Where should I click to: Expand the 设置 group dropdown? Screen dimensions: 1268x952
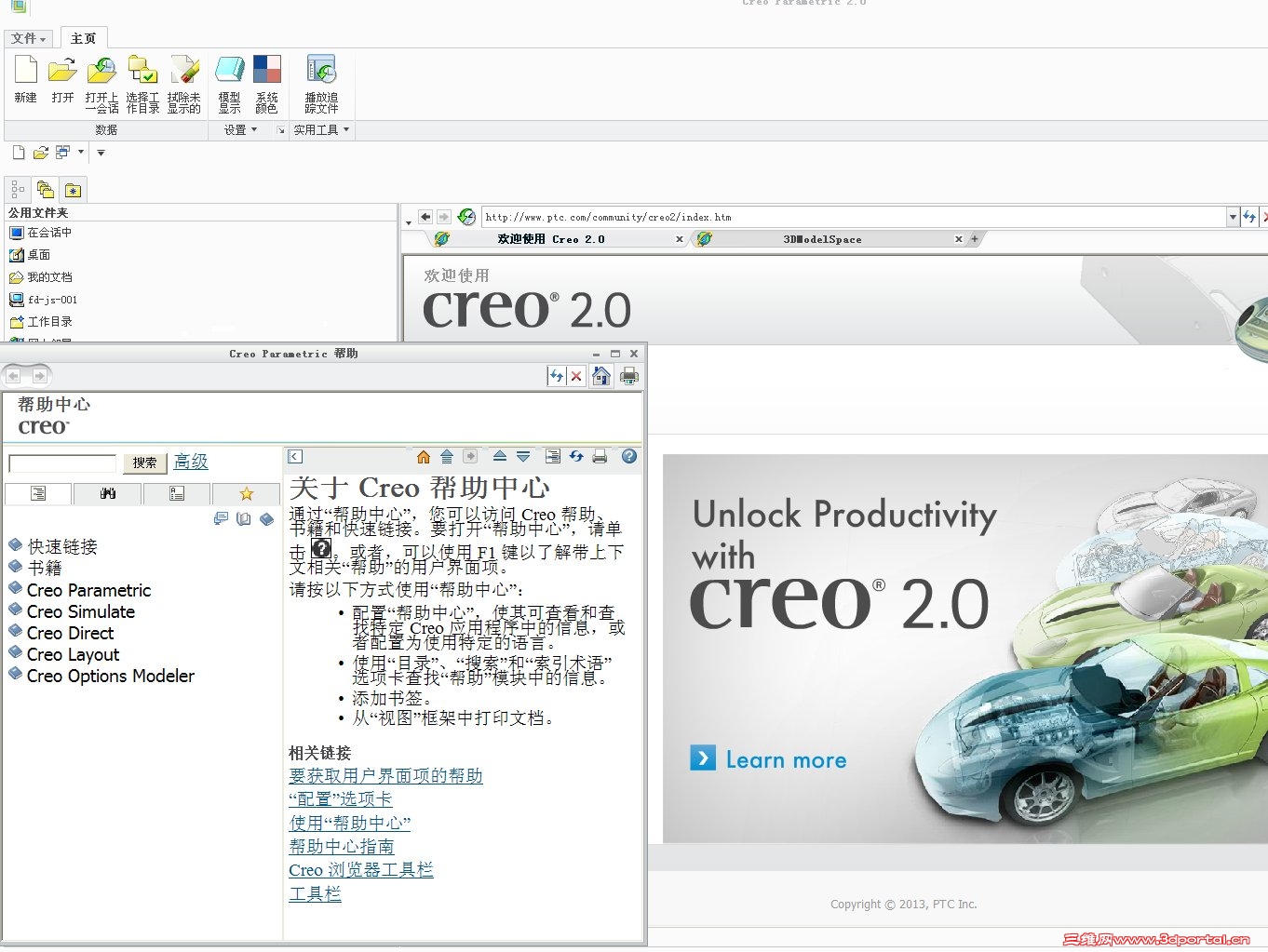(x=240, y=130)
